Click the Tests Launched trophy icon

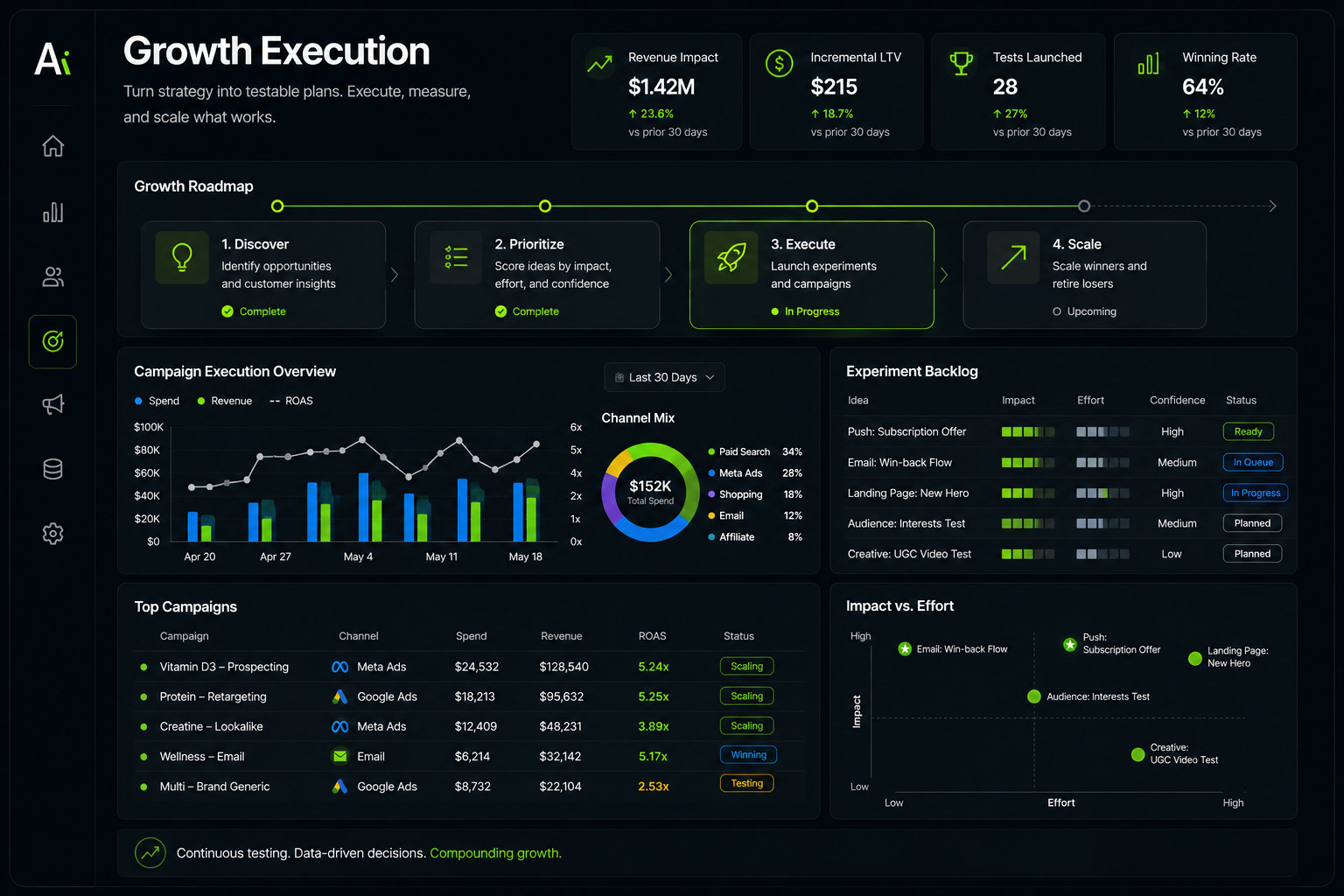coord(961,63)
